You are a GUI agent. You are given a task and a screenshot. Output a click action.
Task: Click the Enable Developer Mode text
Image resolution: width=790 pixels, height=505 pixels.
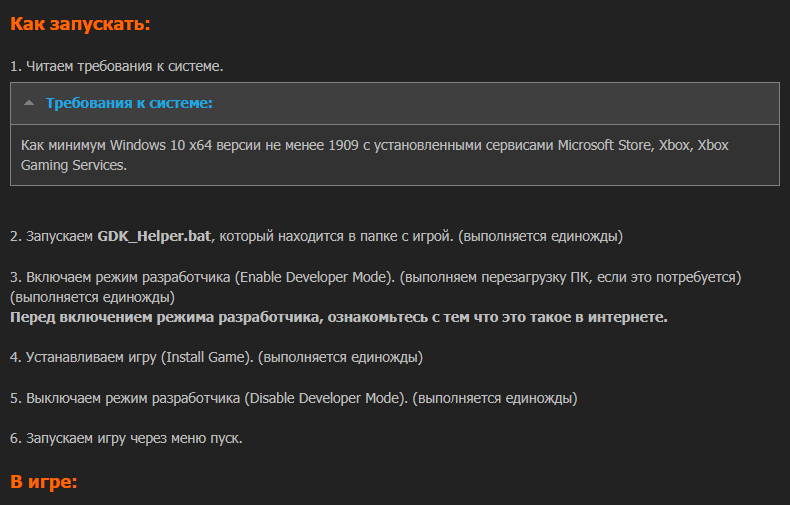313,277
